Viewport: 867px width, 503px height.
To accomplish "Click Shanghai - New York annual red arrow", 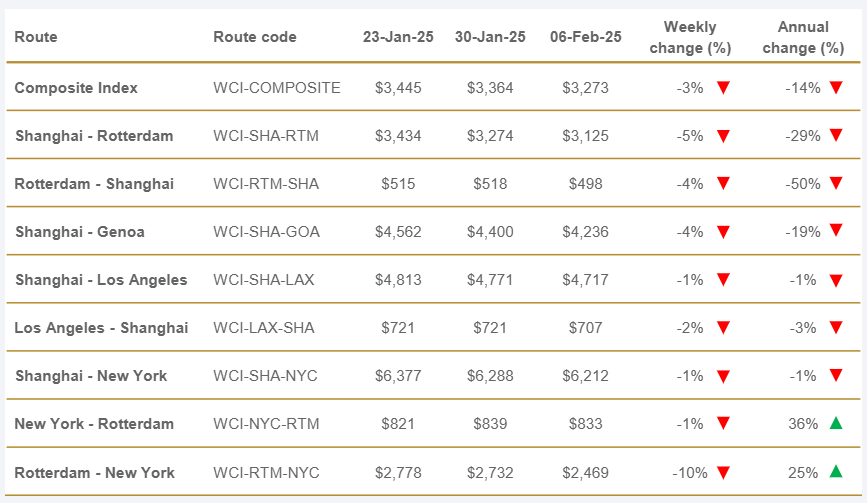I will [836, 376].
